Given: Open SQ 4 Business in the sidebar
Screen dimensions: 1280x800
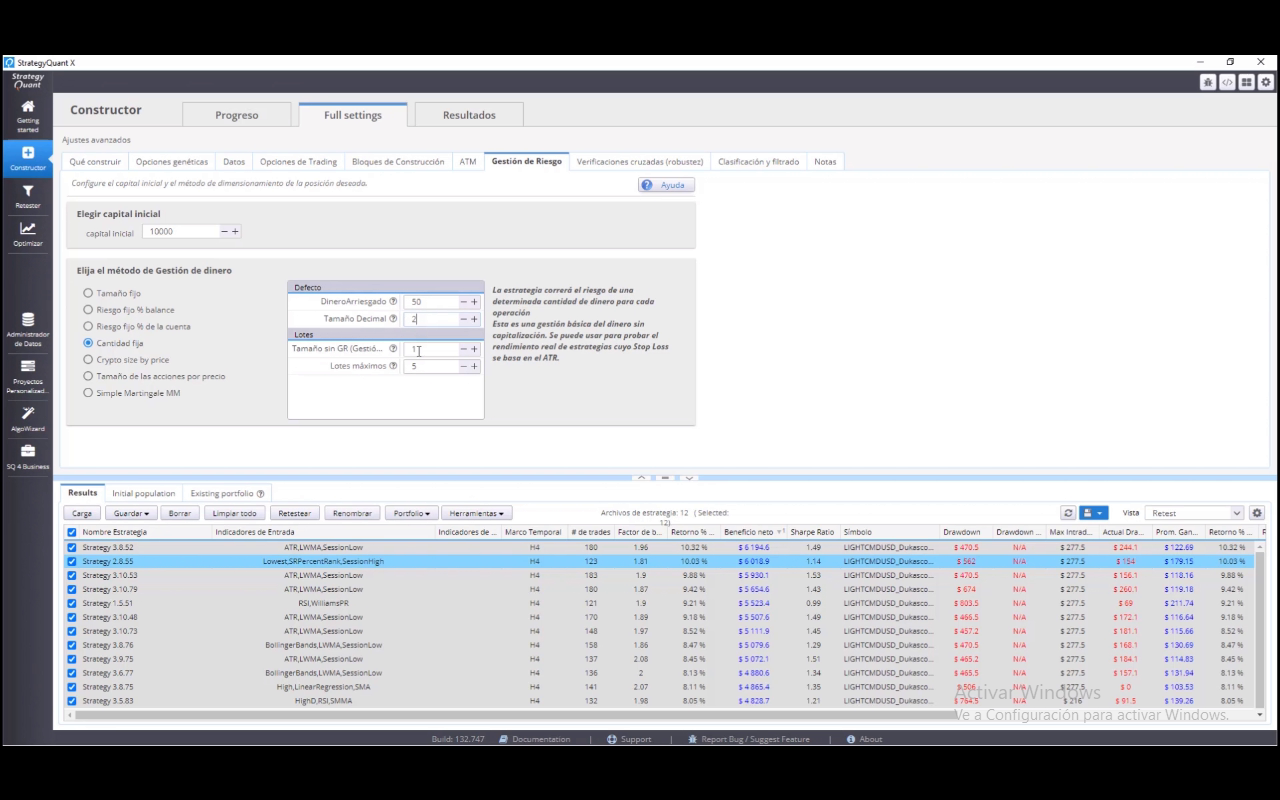Looking at the screenshot, I should [x=28, y=457].
